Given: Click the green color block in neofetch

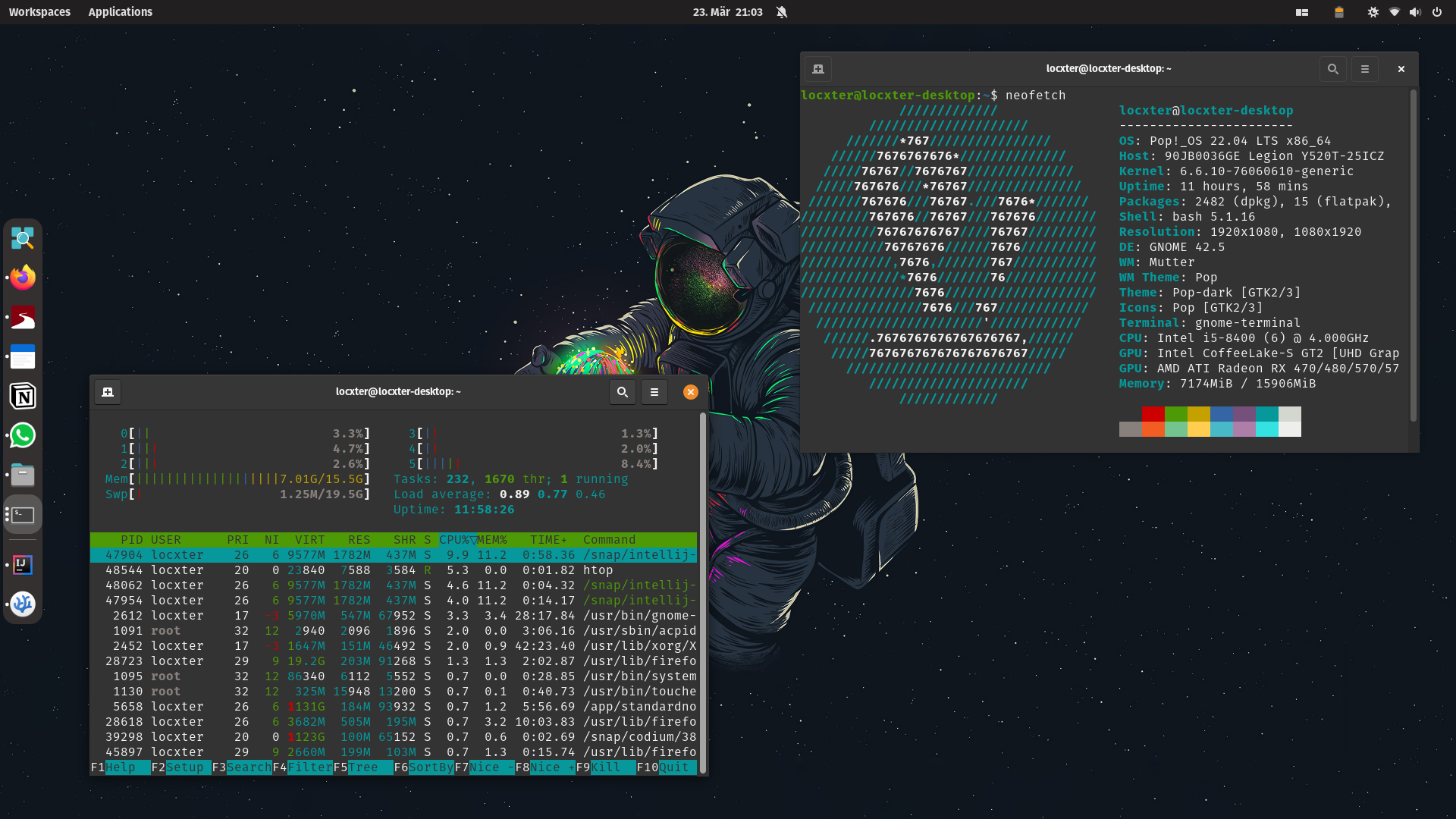Looking at the screenshot, I should pyautogui.click(x=1176, y=414).
